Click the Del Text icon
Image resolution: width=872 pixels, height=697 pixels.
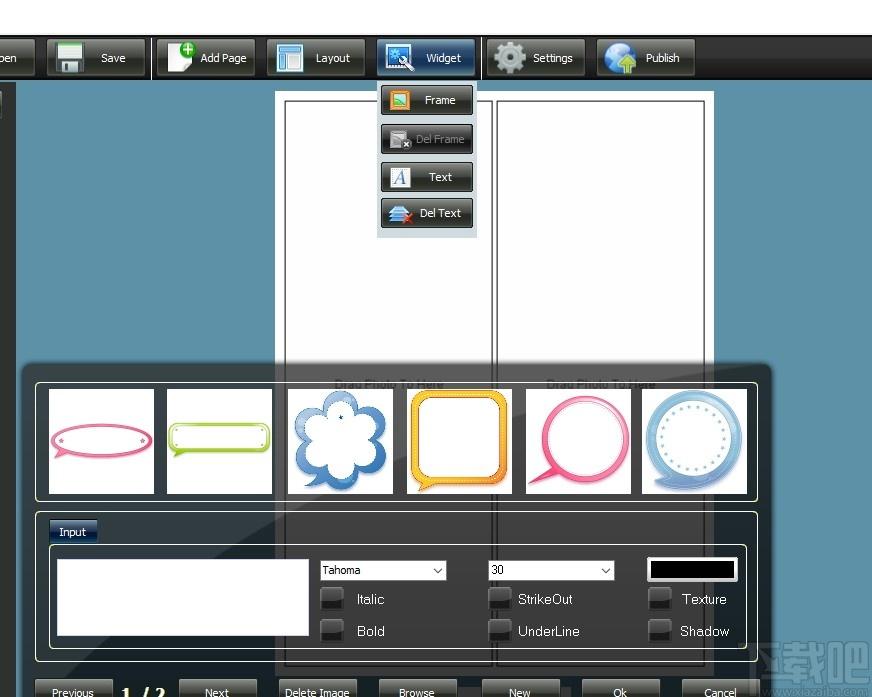click(x=400, y=214)
